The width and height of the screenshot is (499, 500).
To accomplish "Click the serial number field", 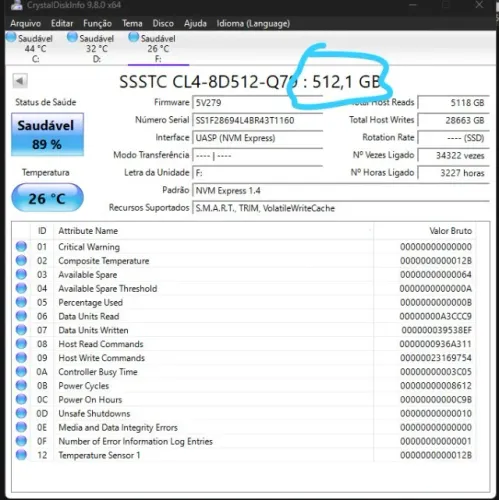I will (258, 120).
